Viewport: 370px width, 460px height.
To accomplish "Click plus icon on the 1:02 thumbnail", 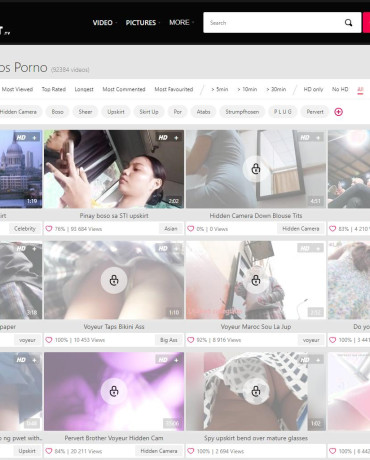I will pos(318,360).
